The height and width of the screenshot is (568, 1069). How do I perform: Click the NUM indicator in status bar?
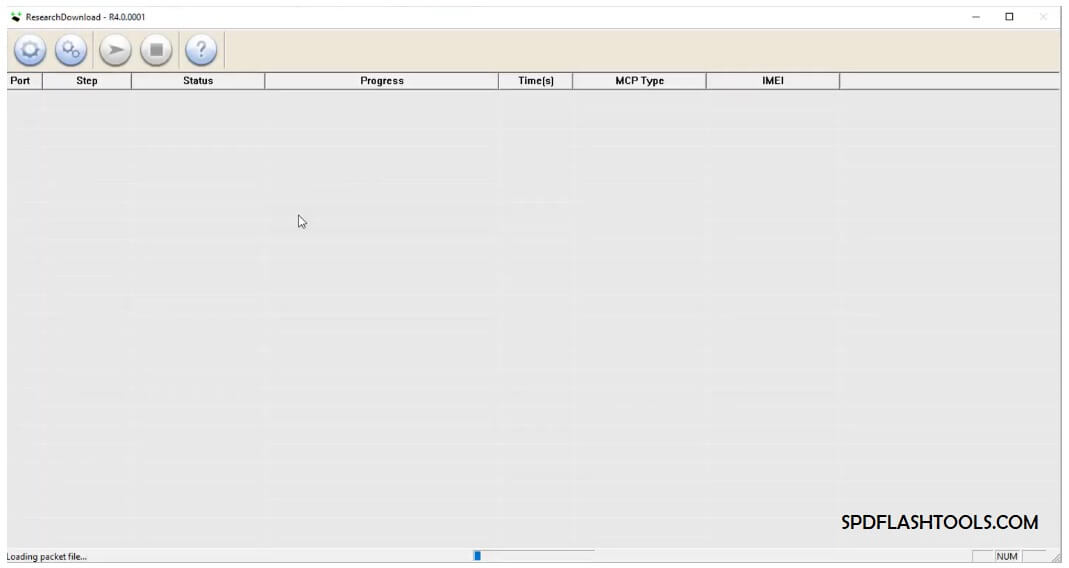click(1007, 556)
